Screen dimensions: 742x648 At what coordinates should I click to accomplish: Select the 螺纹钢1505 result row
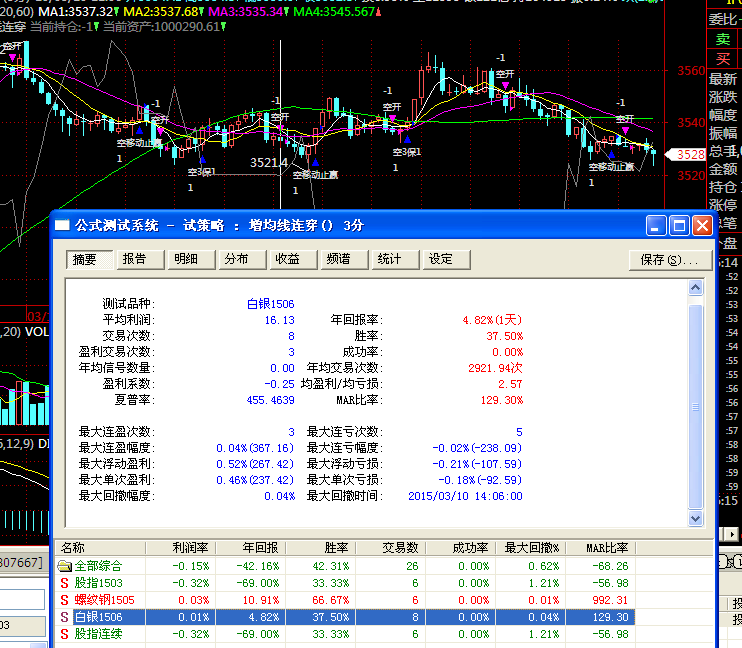(x=345, y=600)
